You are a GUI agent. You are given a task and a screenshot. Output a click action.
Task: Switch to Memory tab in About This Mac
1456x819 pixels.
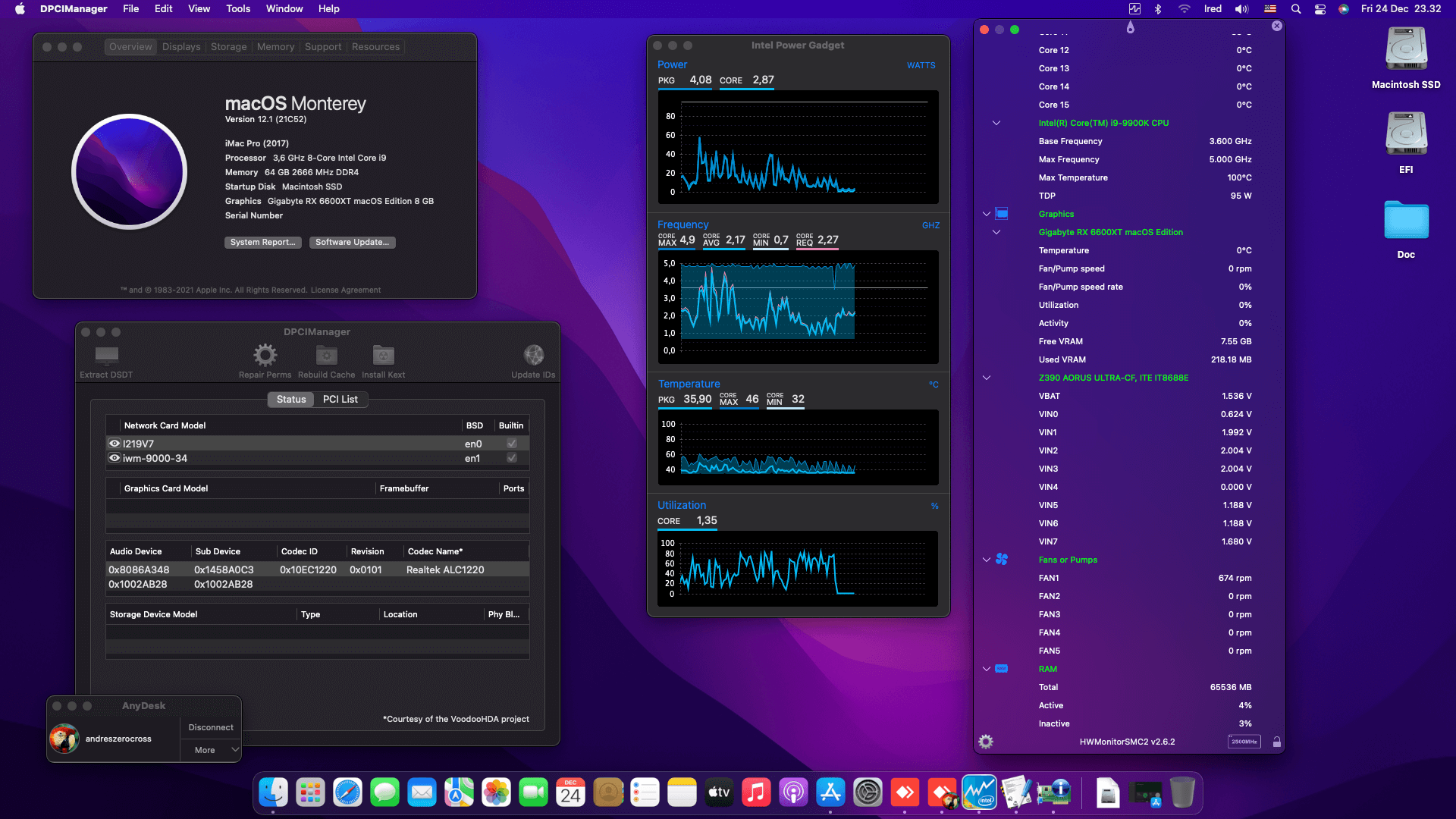(x=275, y=47)
